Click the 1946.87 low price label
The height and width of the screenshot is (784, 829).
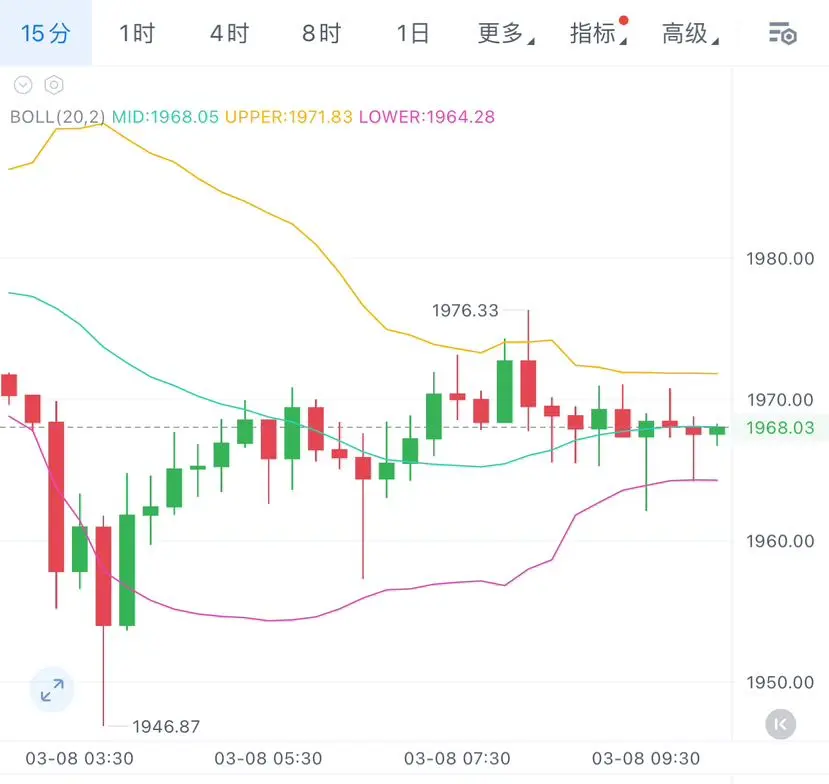(166, 726)
